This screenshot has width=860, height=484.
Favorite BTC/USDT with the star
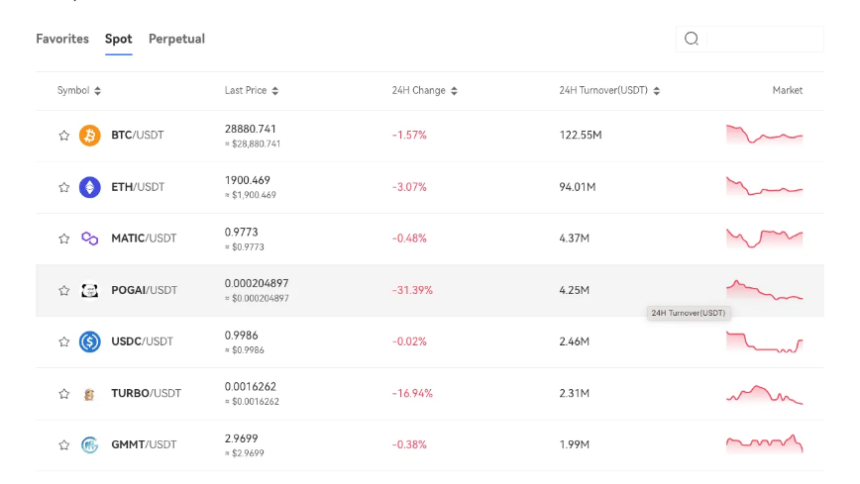(x=64, y=135)
